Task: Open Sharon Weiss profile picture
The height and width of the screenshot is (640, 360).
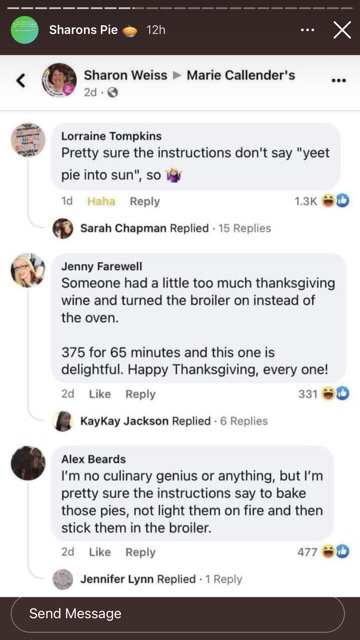Action: pyautogui.click(x=59, y=80)
